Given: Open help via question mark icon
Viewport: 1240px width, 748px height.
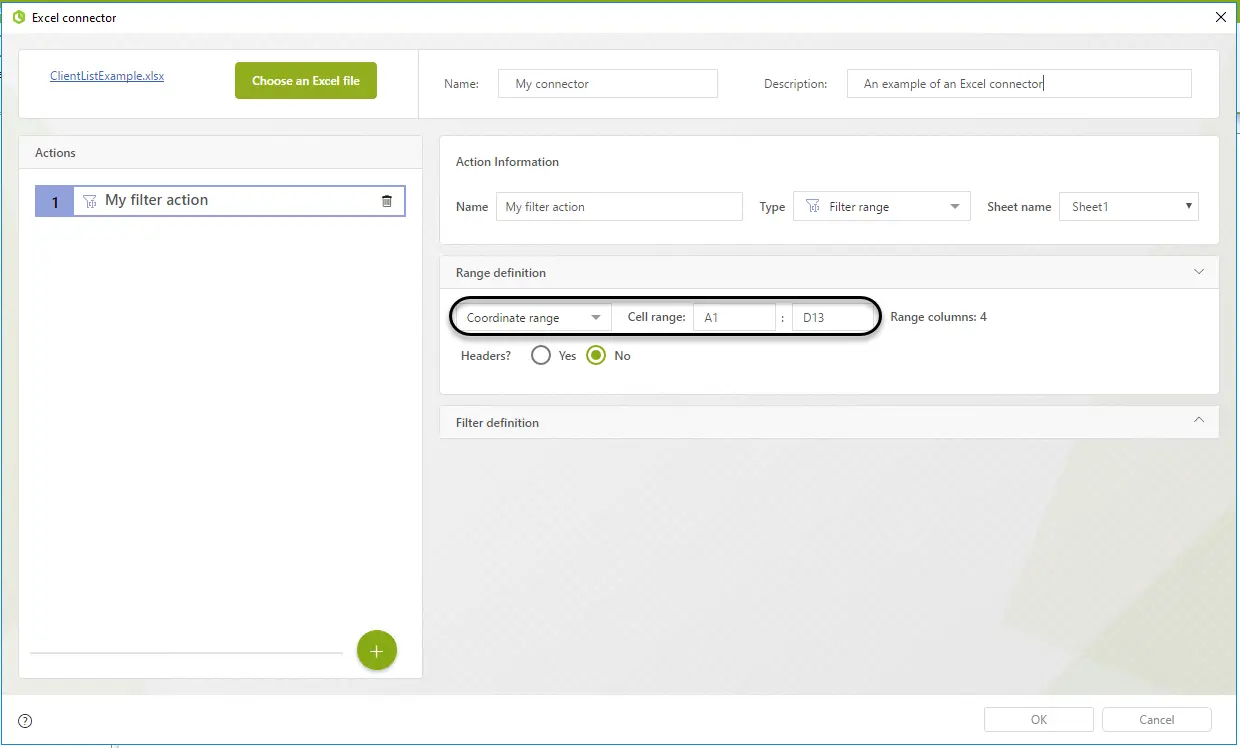Looking at the screenshot, I should click(x=25, y=721).
